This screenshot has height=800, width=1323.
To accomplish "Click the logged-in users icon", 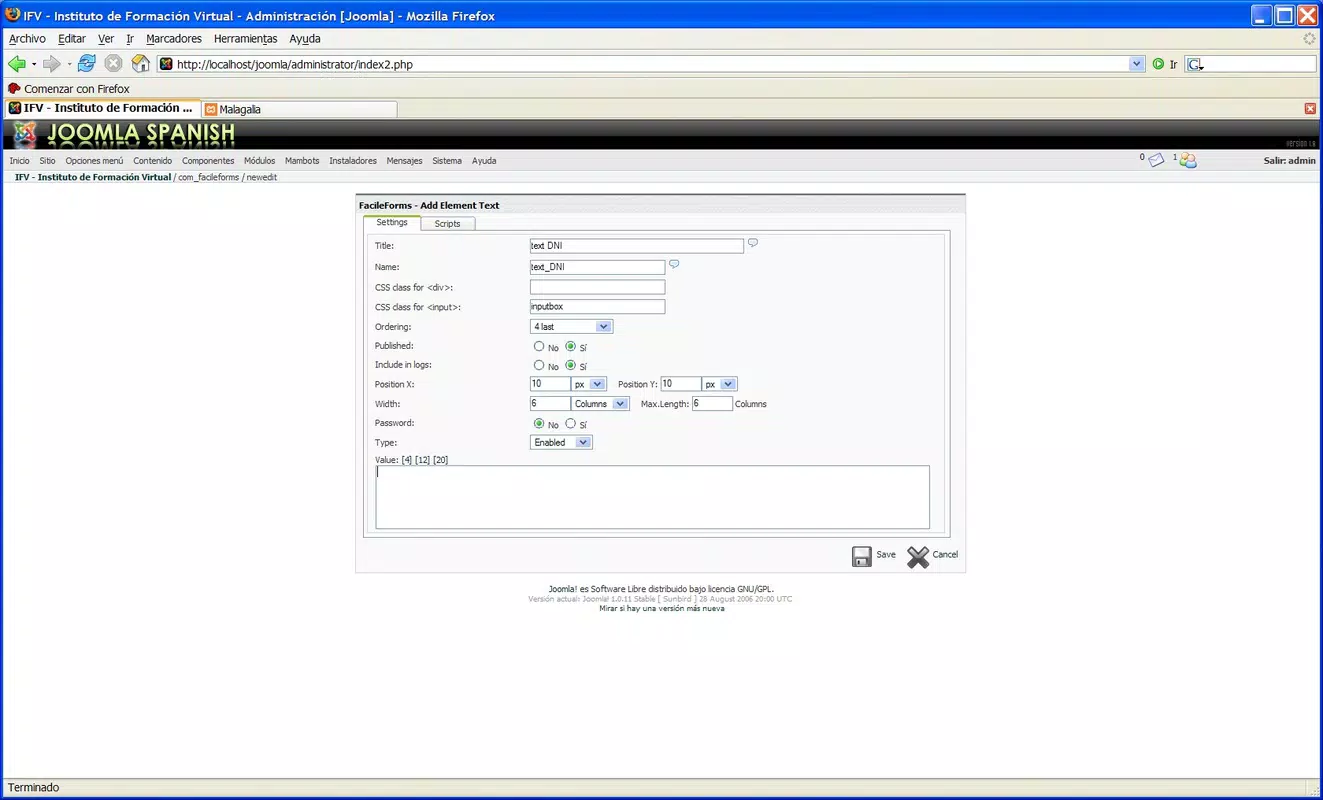I will (1188, 160).
